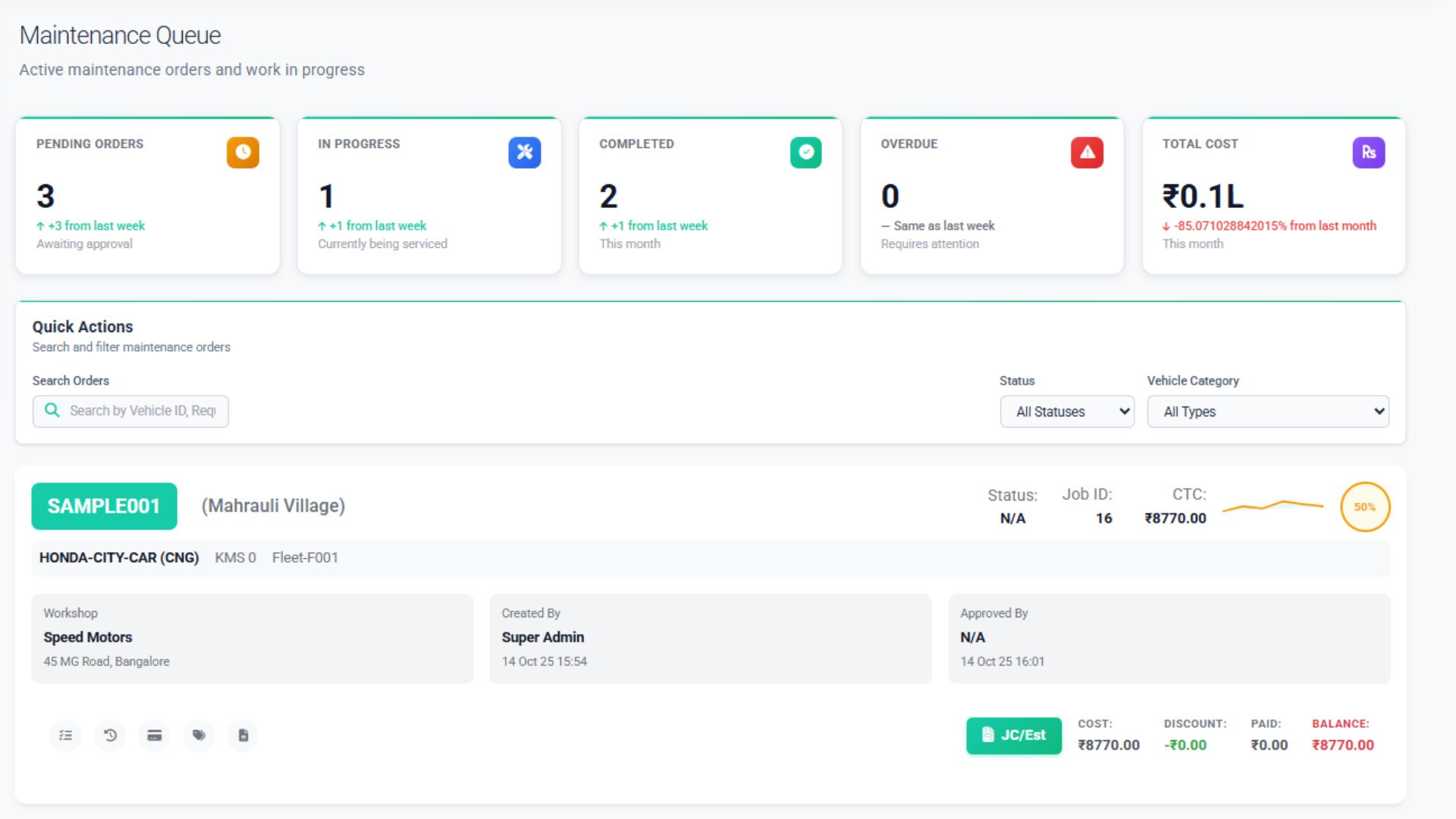This screenshot has height=819, width=1456.
Task: Click the '14 Oct 25 16:01' approval timestamp
Action: pyautogui.click(x=1003, y=661)
